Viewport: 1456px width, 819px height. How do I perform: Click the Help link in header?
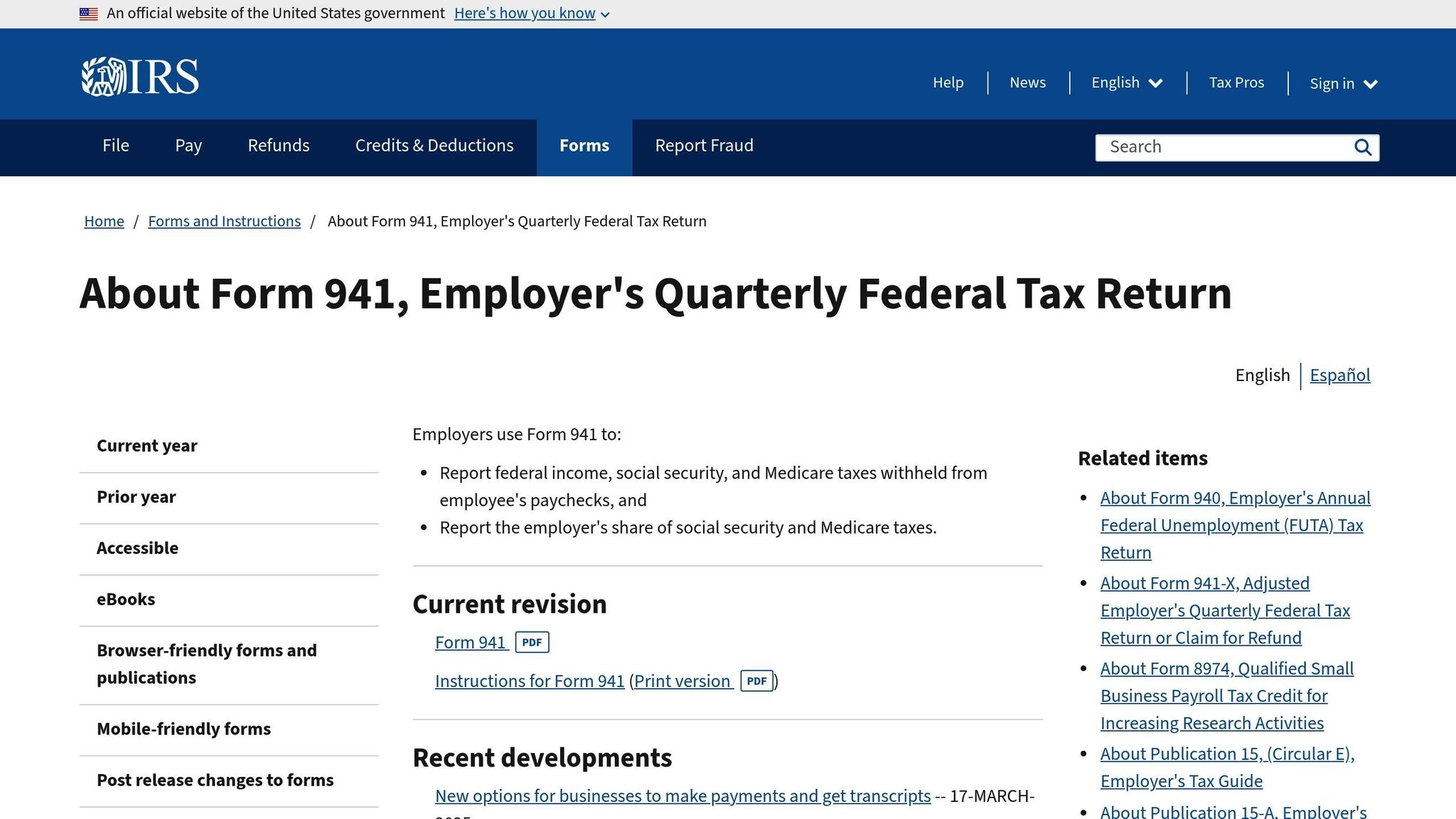point(948,82)
